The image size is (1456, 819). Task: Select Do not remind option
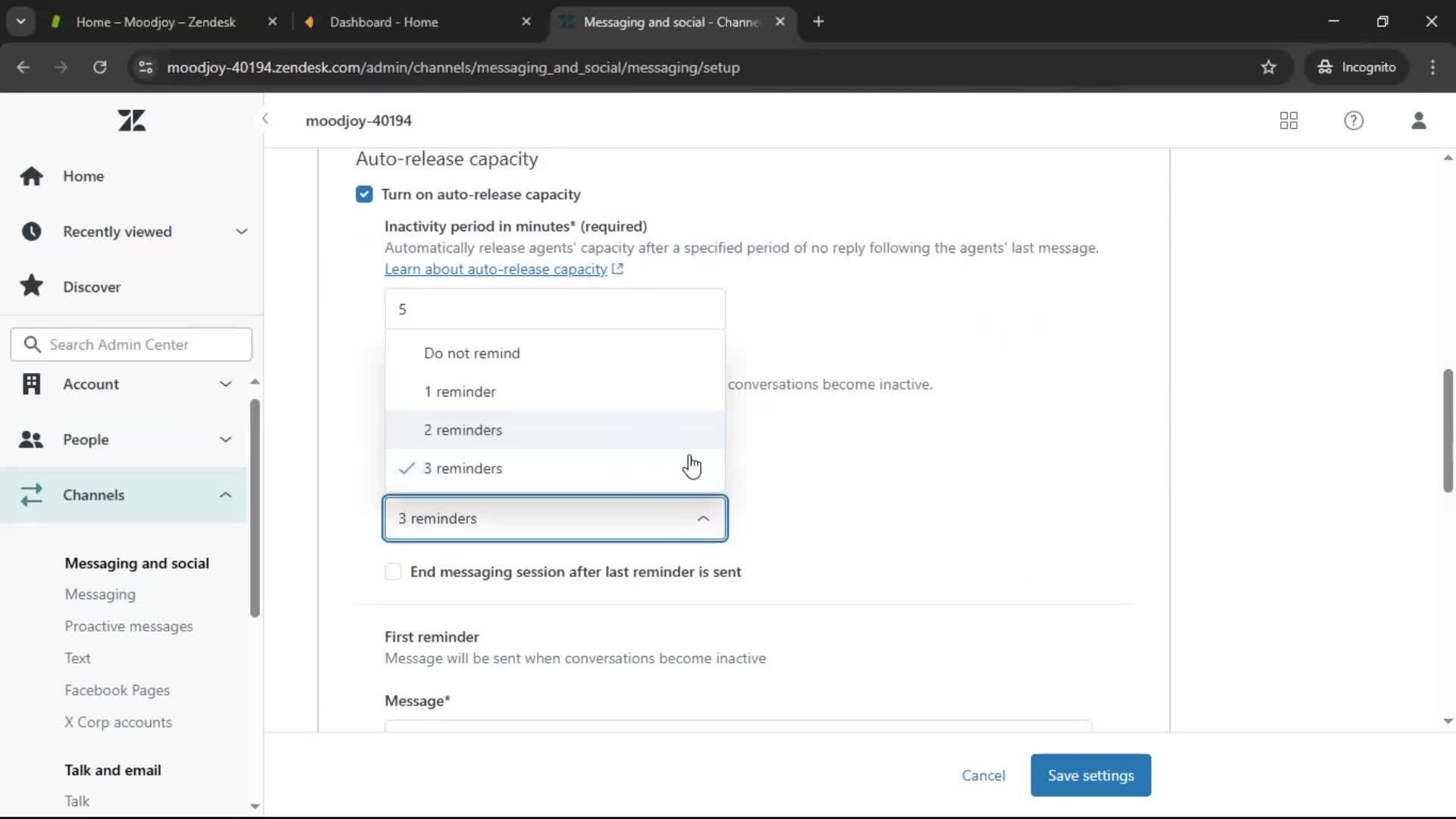[x=555, y=353]
